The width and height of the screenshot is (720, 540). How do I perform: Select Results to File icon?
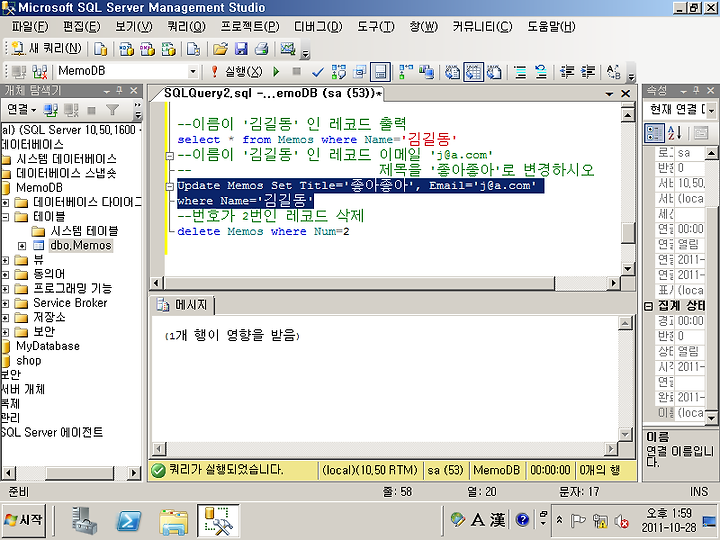[x=494, y=72]
